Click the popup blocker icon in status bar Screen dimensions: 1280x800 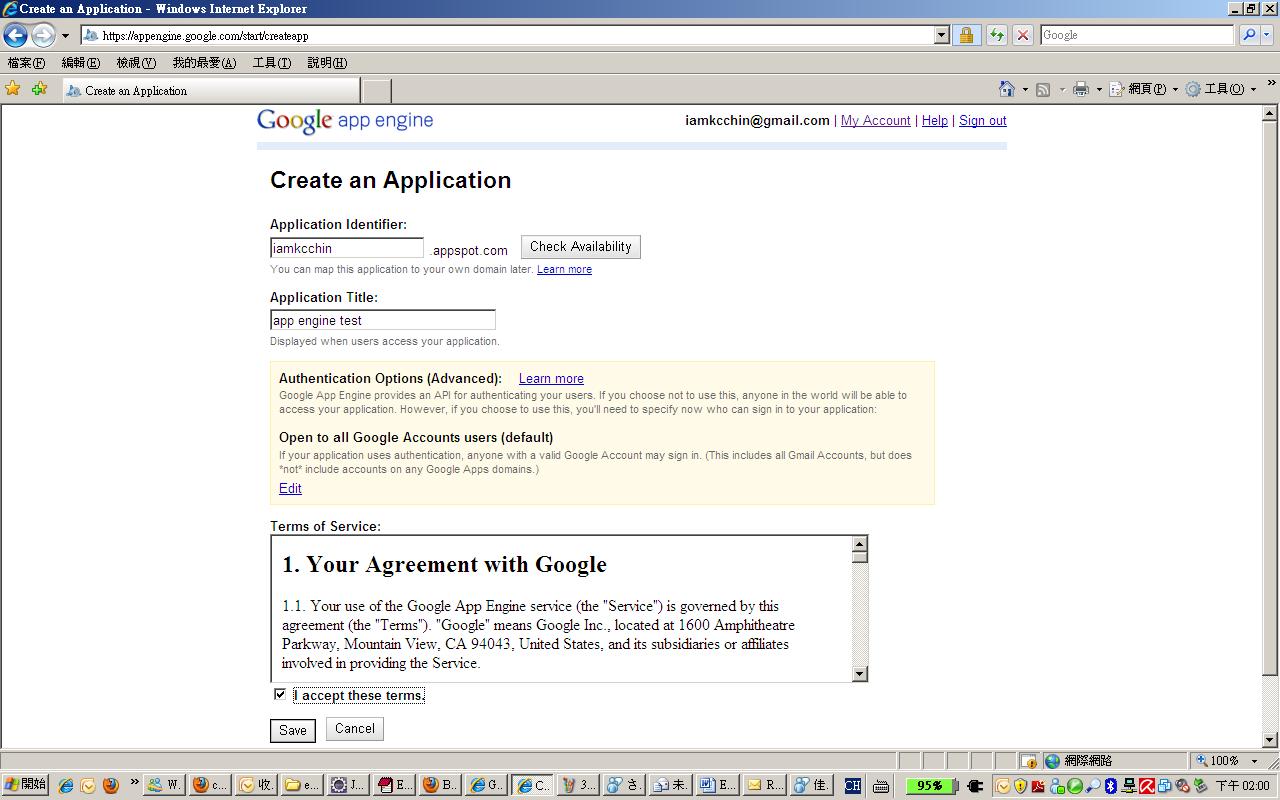pos(1028,761)
